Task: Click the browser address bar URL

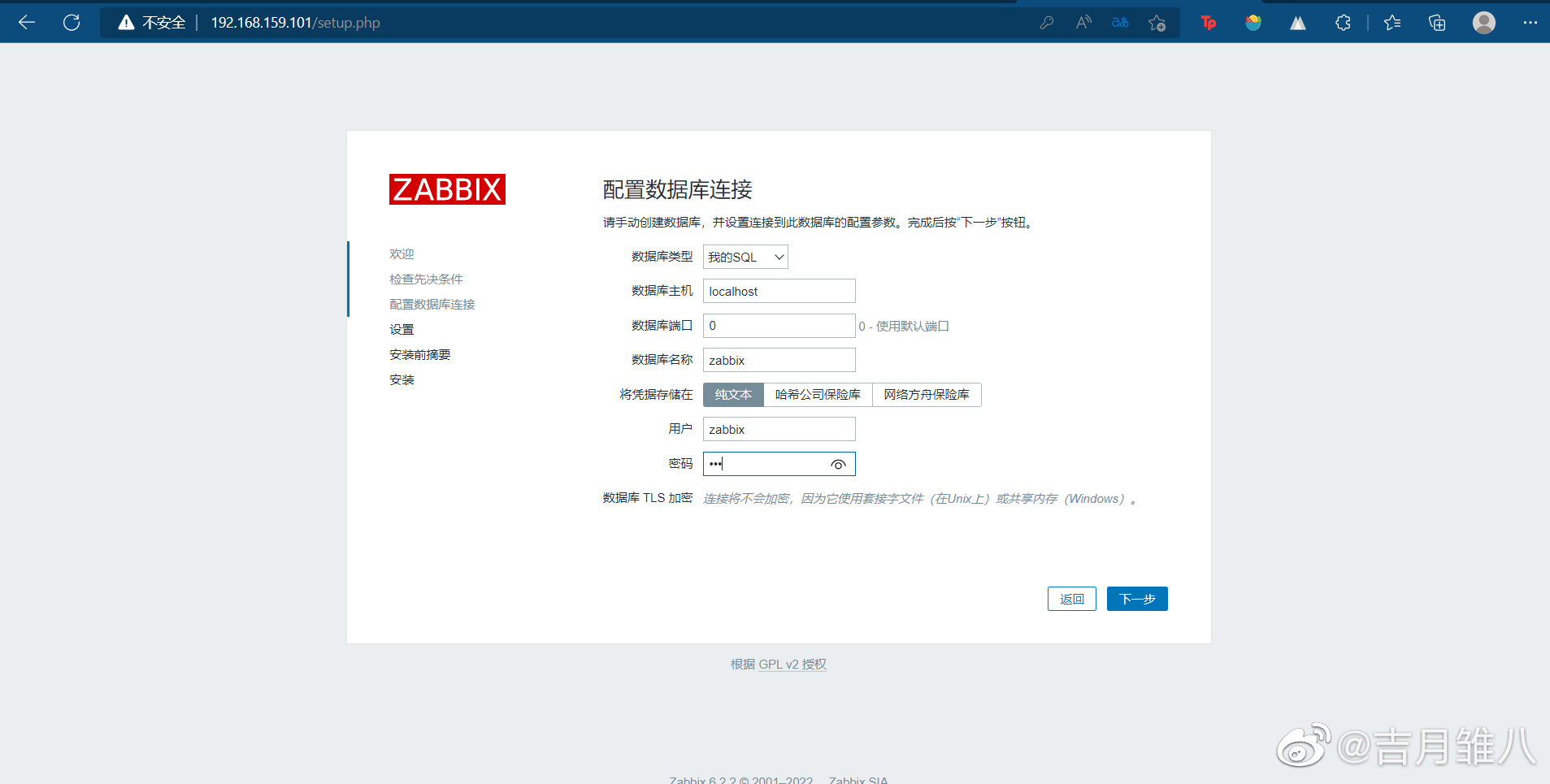Action: tap(295, 23)
